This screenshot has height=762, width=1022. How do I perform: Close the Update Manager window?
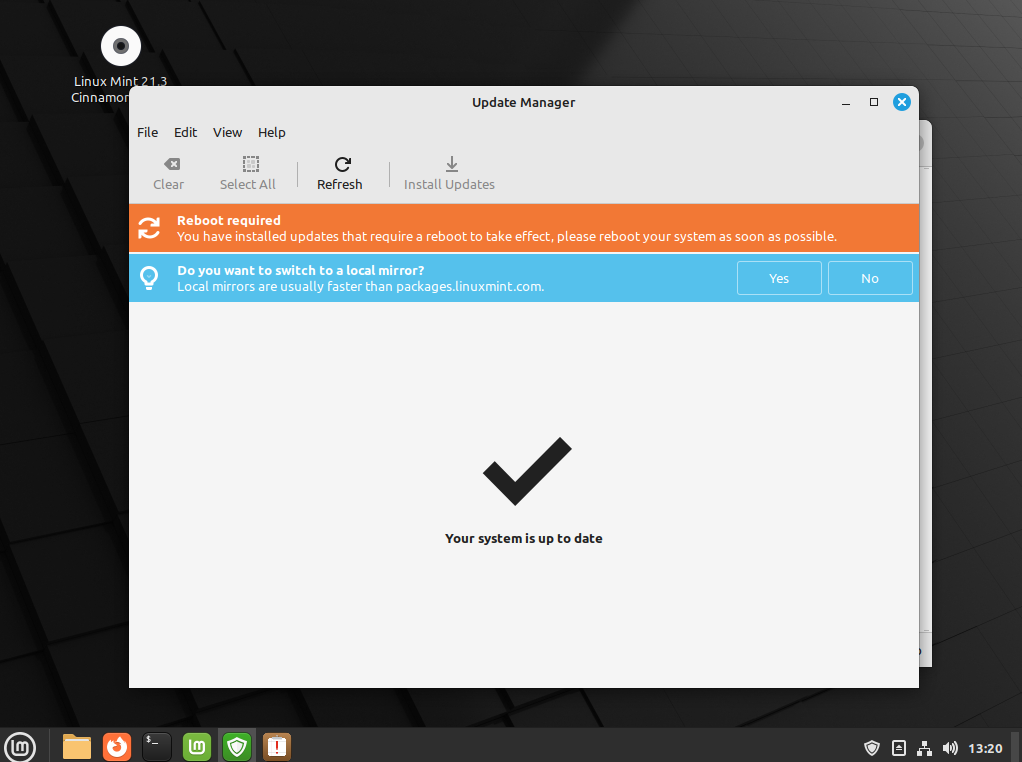click(902, 102)
